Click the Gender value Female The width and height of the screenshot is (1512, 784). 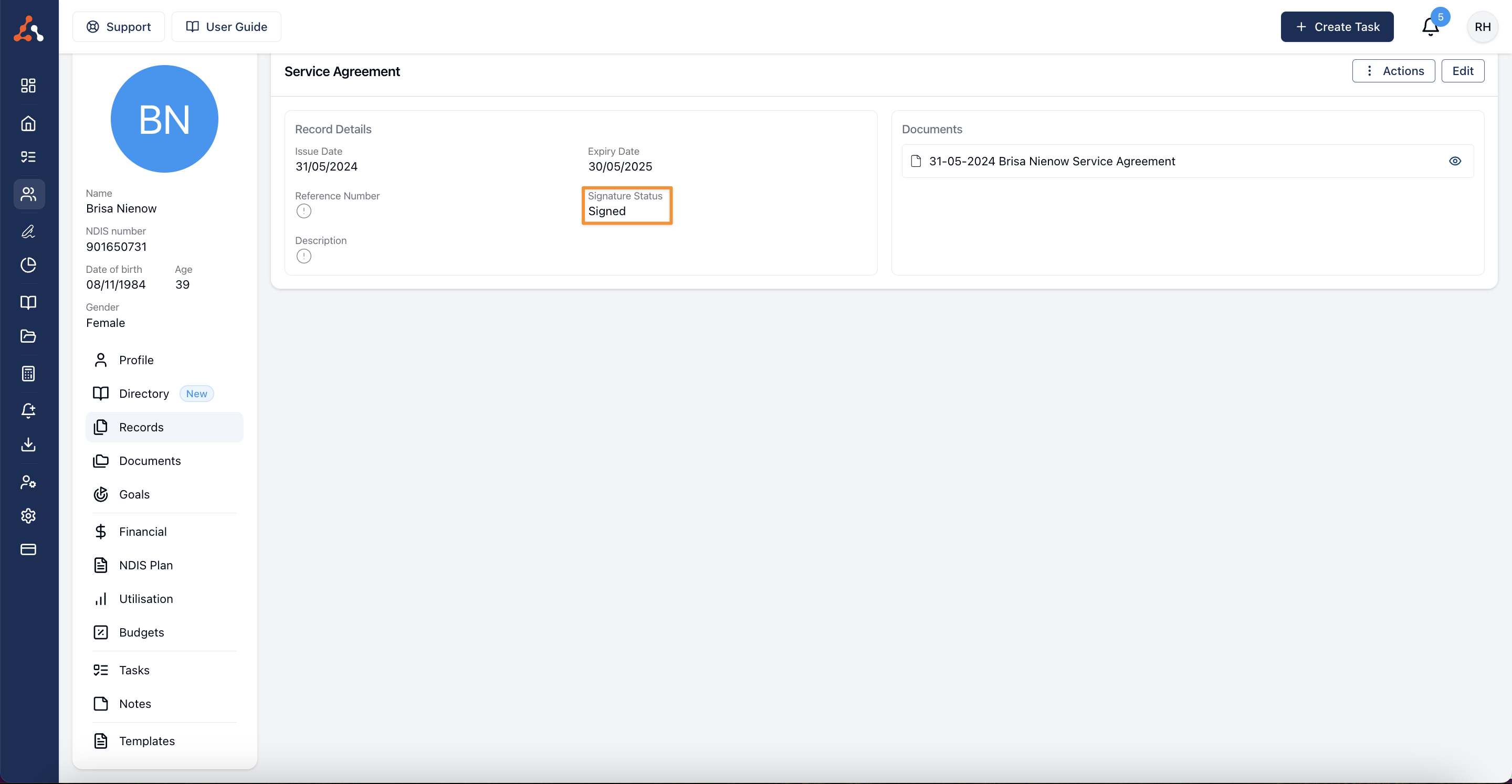[x=106, y=323]
